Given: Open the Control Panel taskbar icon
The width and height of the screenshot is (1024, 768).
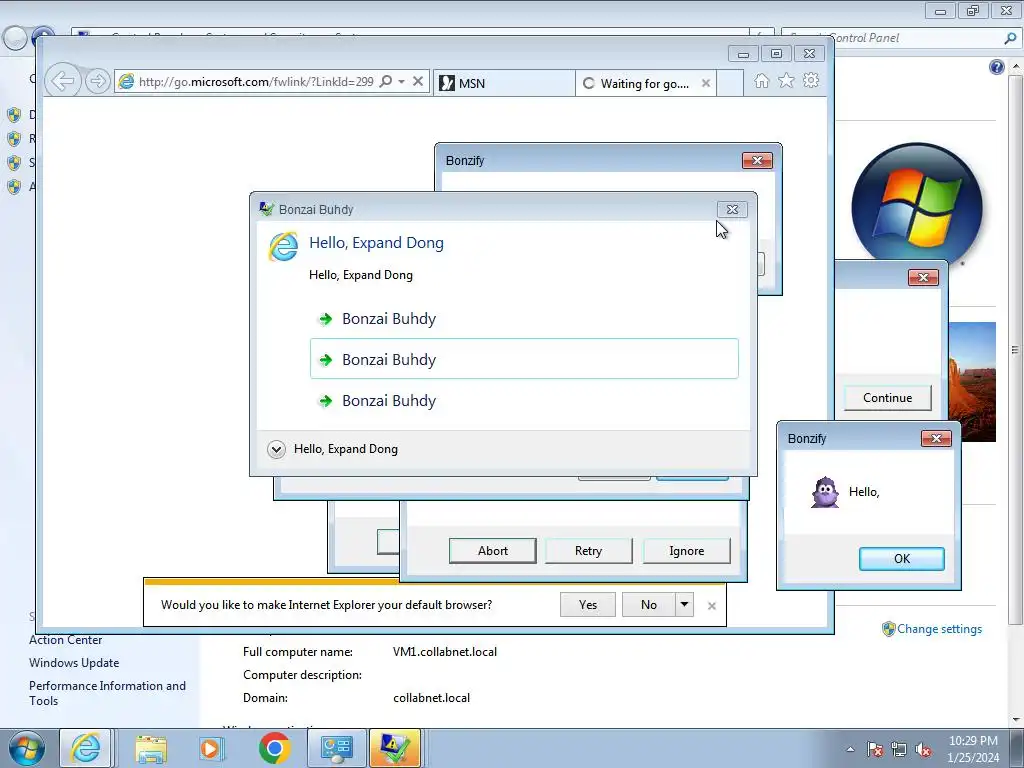Looking at the screenshot, I should coord(336,748).
